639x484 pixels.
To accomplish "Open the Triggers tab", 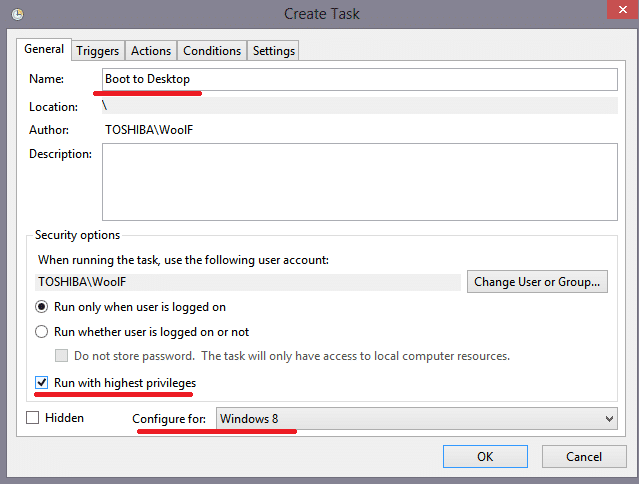I will tap(98, 51).
